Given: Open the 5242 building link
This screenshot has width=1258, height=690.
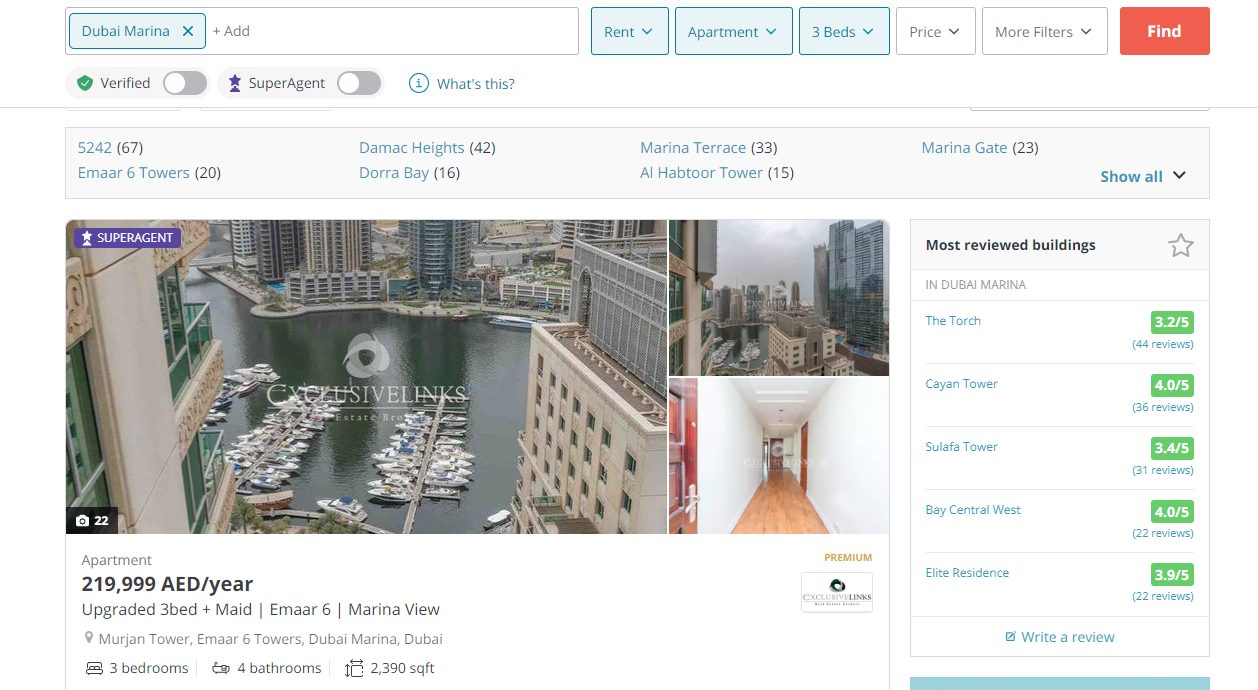Looking at the screenshot, I should point(95,148).
